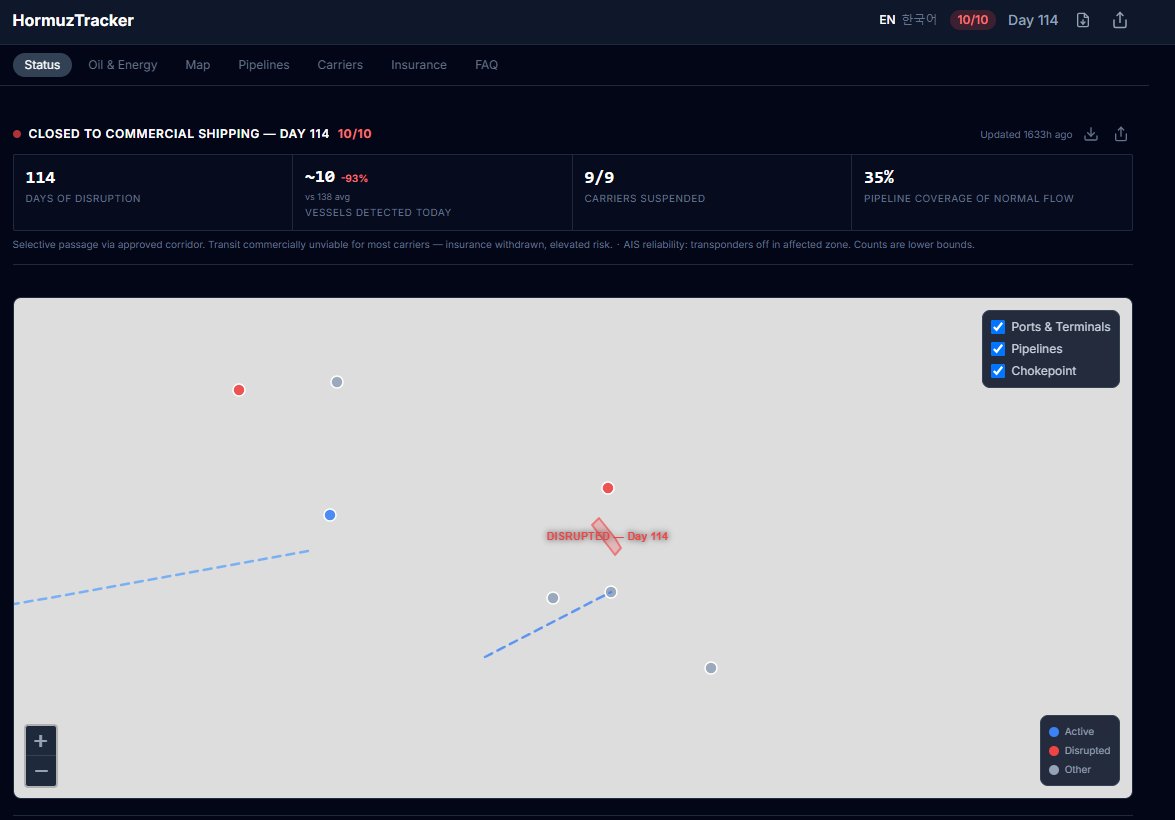Click the red port marker near top-left of map

(x=239, y=390)
